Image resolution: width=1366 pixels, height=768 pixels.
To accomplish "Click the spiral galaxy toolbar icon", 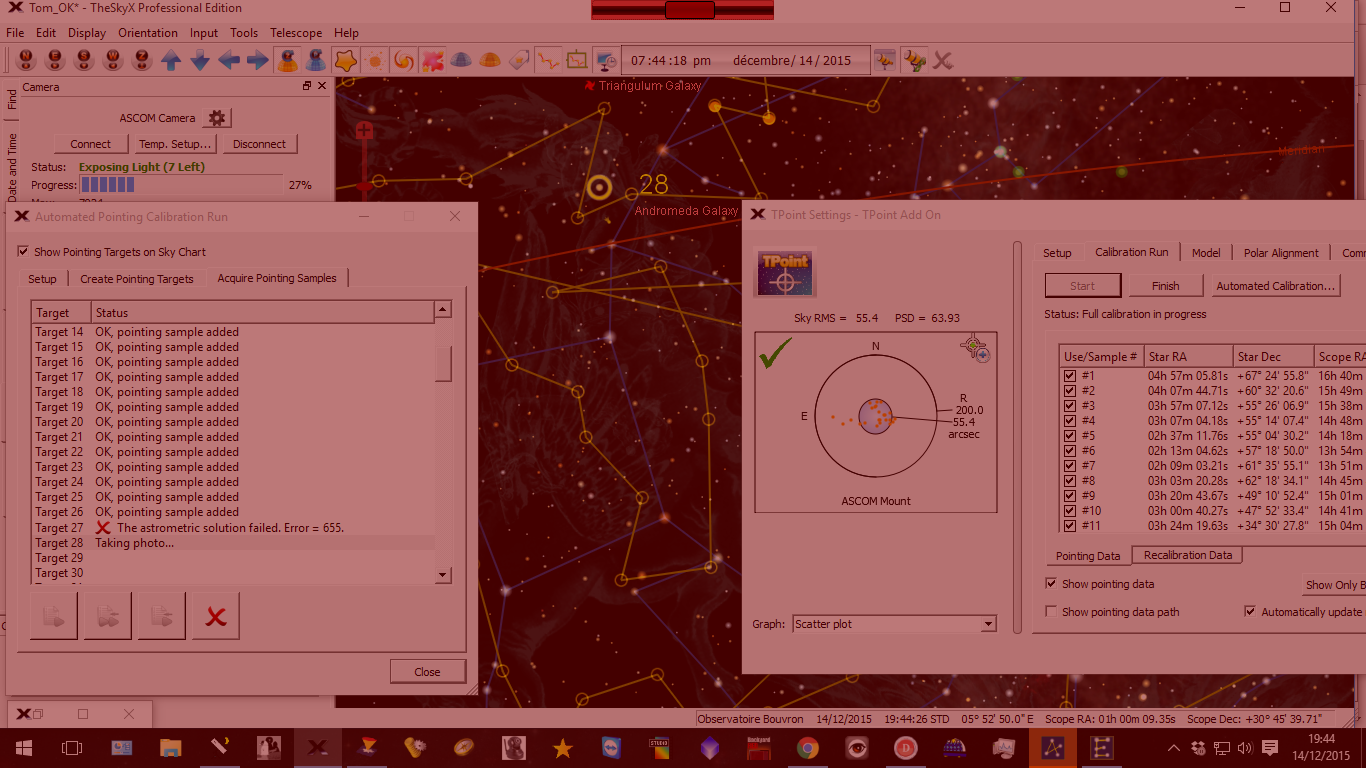I will click(x=404, y=60).
